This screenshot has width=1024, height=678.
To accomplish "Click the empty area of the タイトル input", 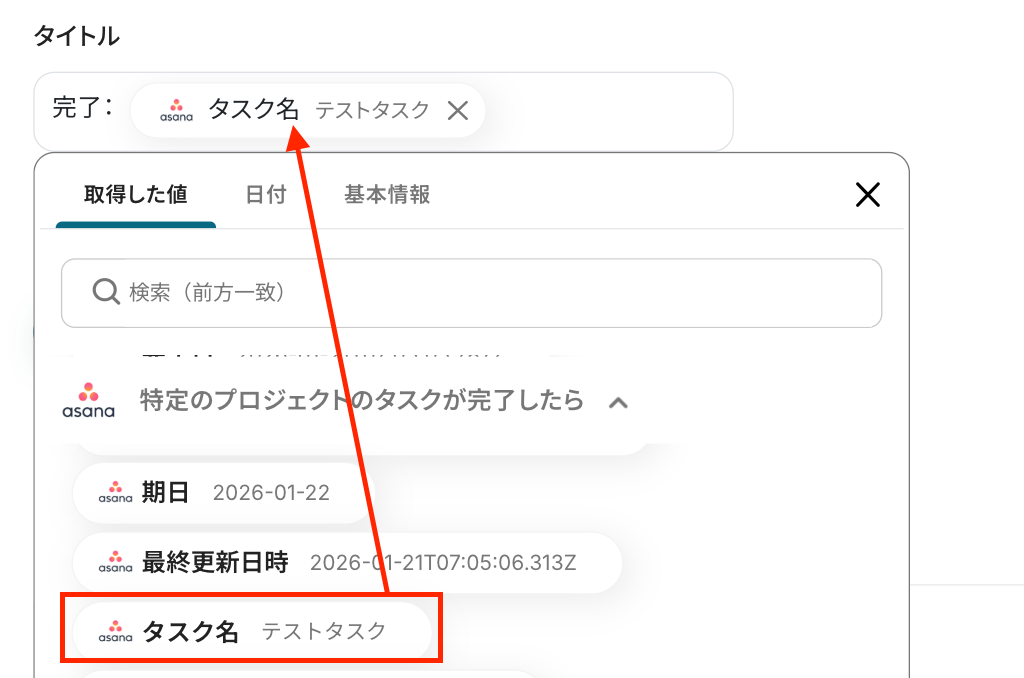I will coord(610,111).
